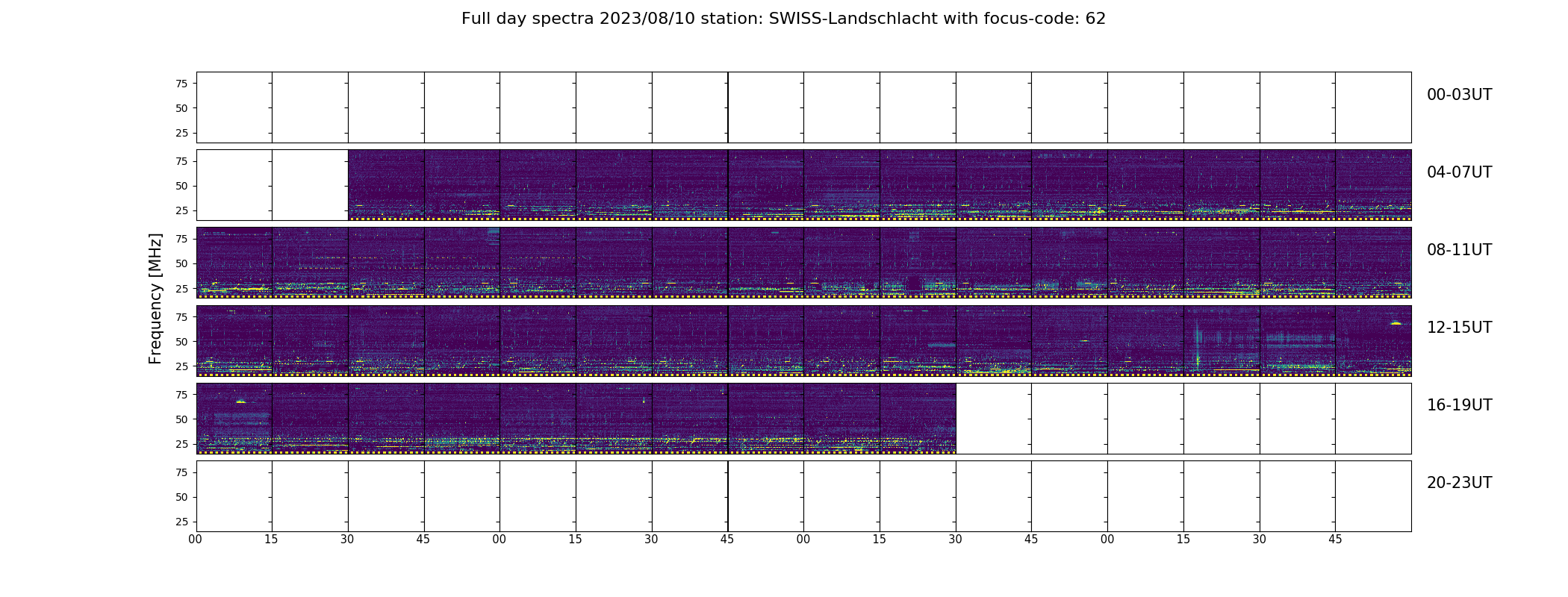Click the 50 tick of the 12-15UT row
The image size is (1568, 597).
tap(181, 342)
